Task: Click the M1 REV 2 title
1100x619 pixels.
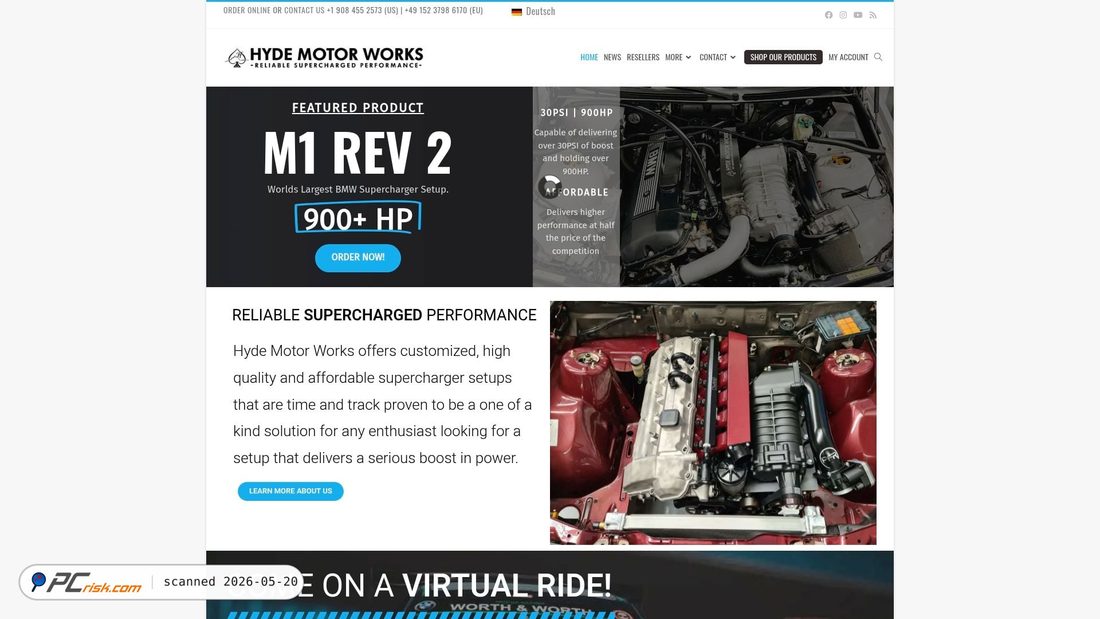Action: click(358, 153)
